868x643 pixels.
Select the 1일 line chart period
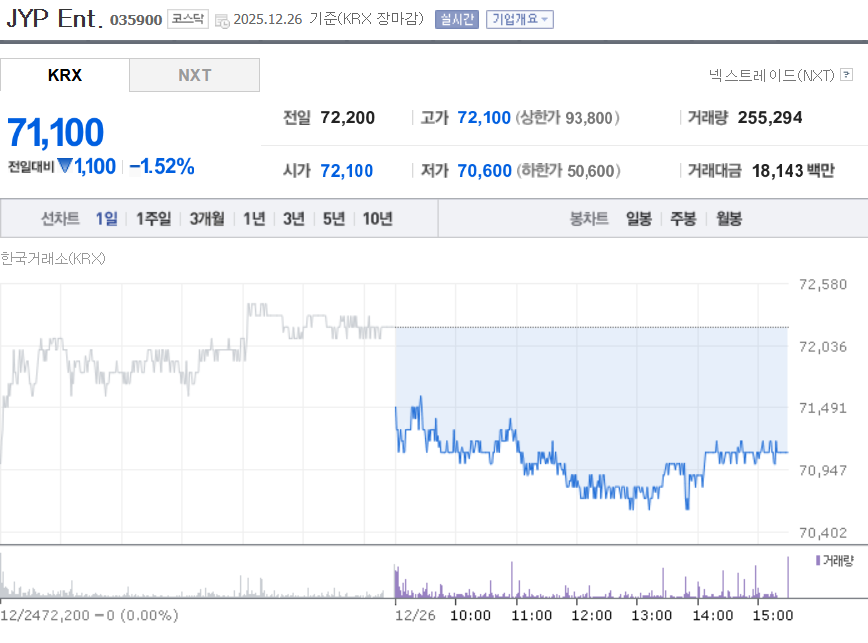coord(106,219)
